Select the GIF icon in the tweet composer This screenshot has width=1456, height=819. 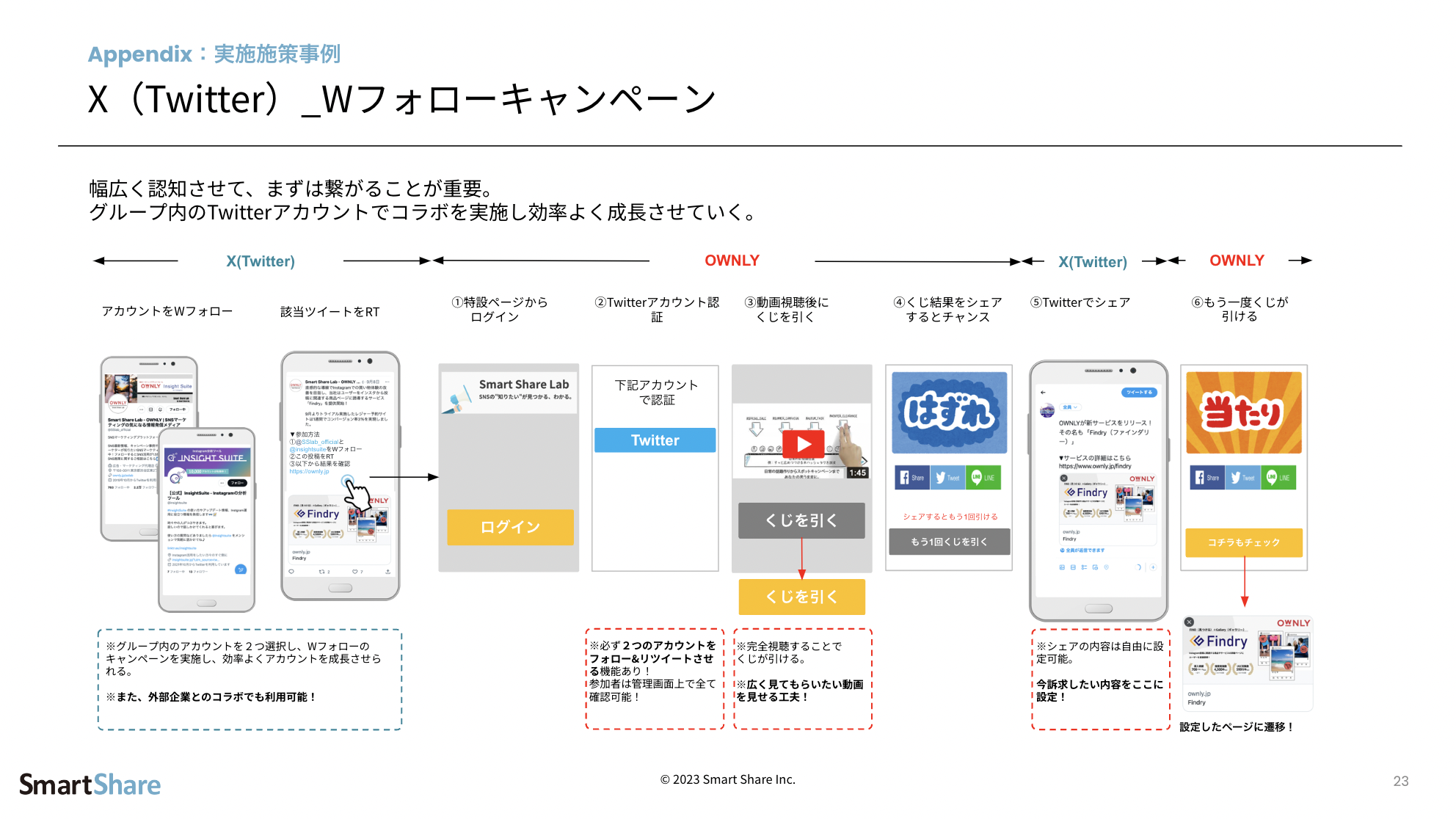[1071, 567]
